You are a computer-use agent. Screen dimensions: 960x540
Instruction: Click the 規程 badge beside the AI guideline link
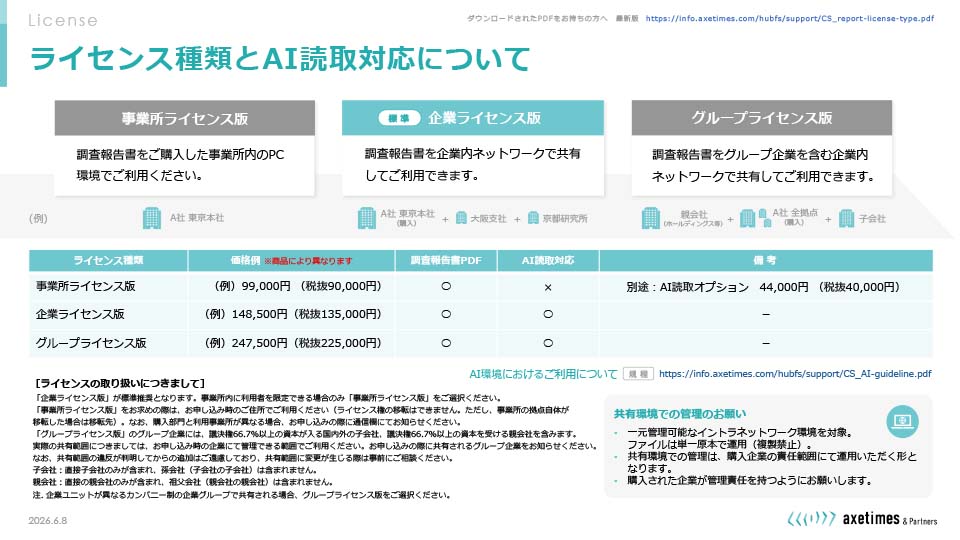coord(639,373)
